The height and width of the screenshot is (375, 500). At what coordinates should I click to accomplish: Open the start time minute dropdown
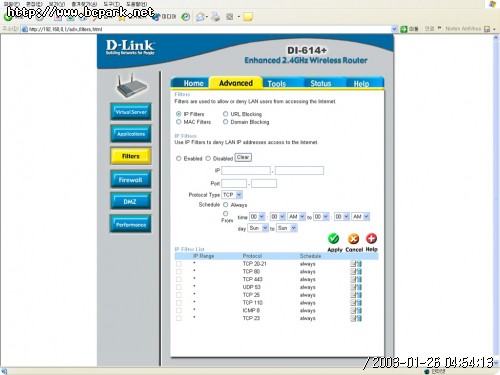(x=277, y=217)
